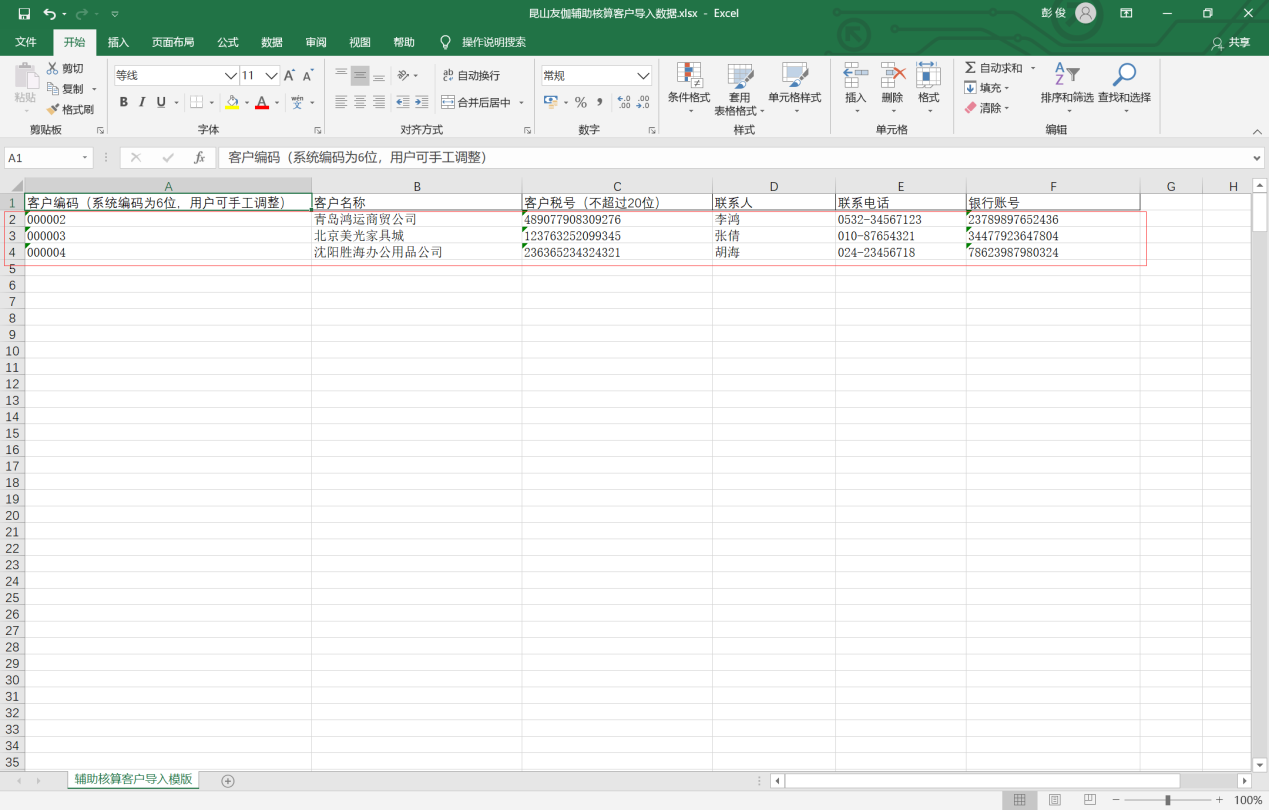The image size is (1269, 810).
Task: Click the Insert cells (插入) icon
Action: tap(855, 76)
